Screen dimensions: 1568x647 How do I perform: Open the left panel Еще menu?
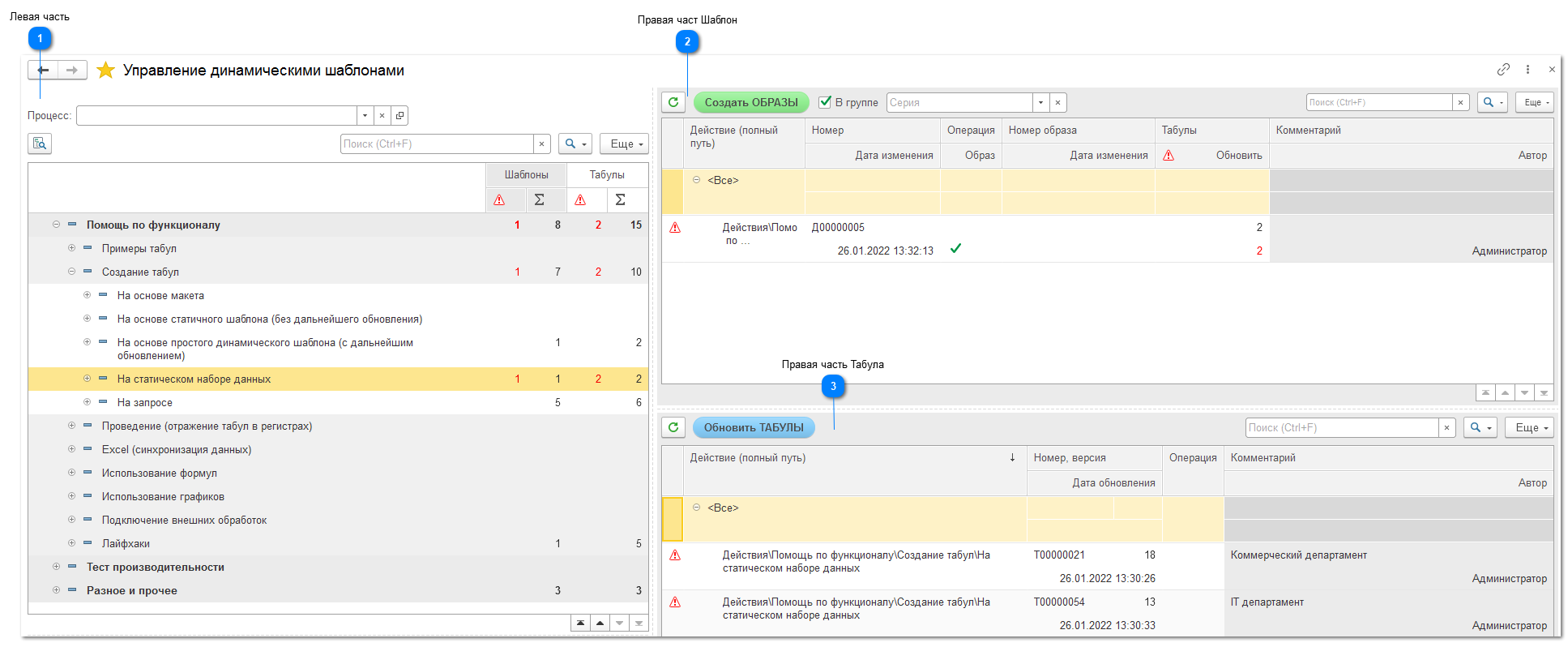pos(625,144)
